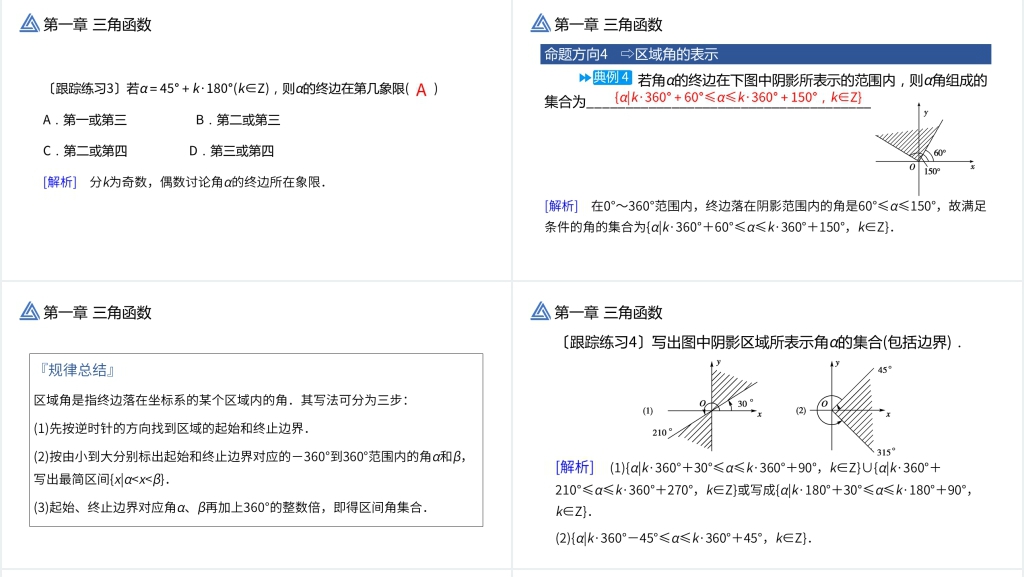Click the solution text 分k为奇数，偶数讨论
The image size is (1024, 577).
pyautogui.click(x=208, y=182)
